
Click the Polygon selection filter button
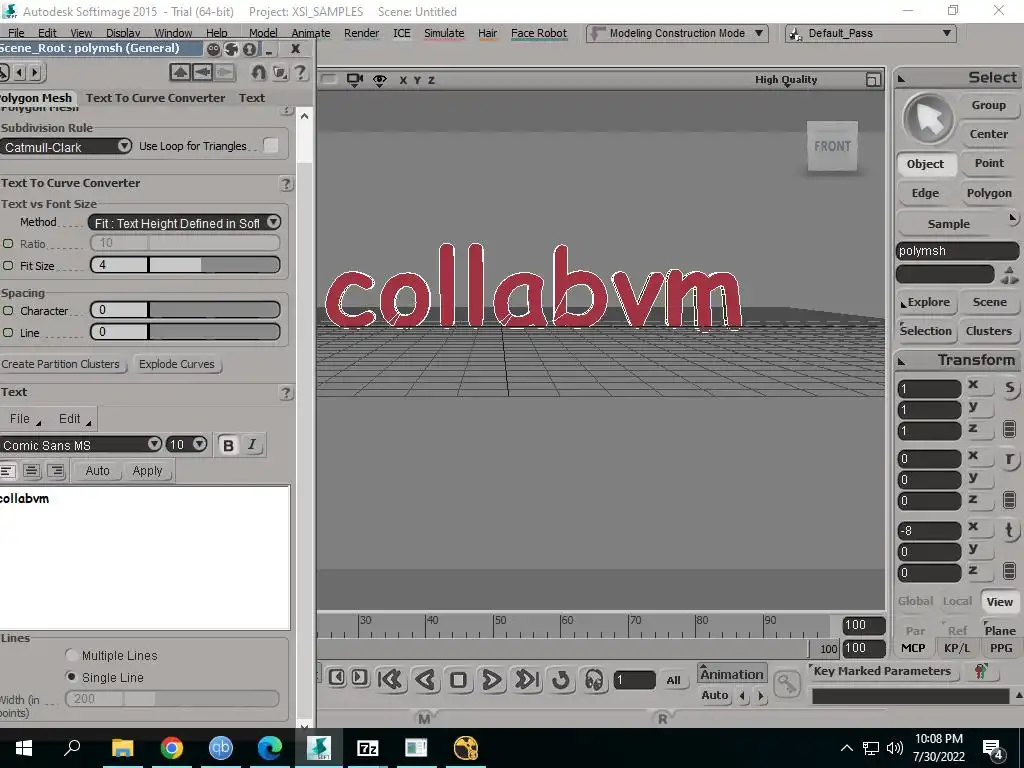989,193
